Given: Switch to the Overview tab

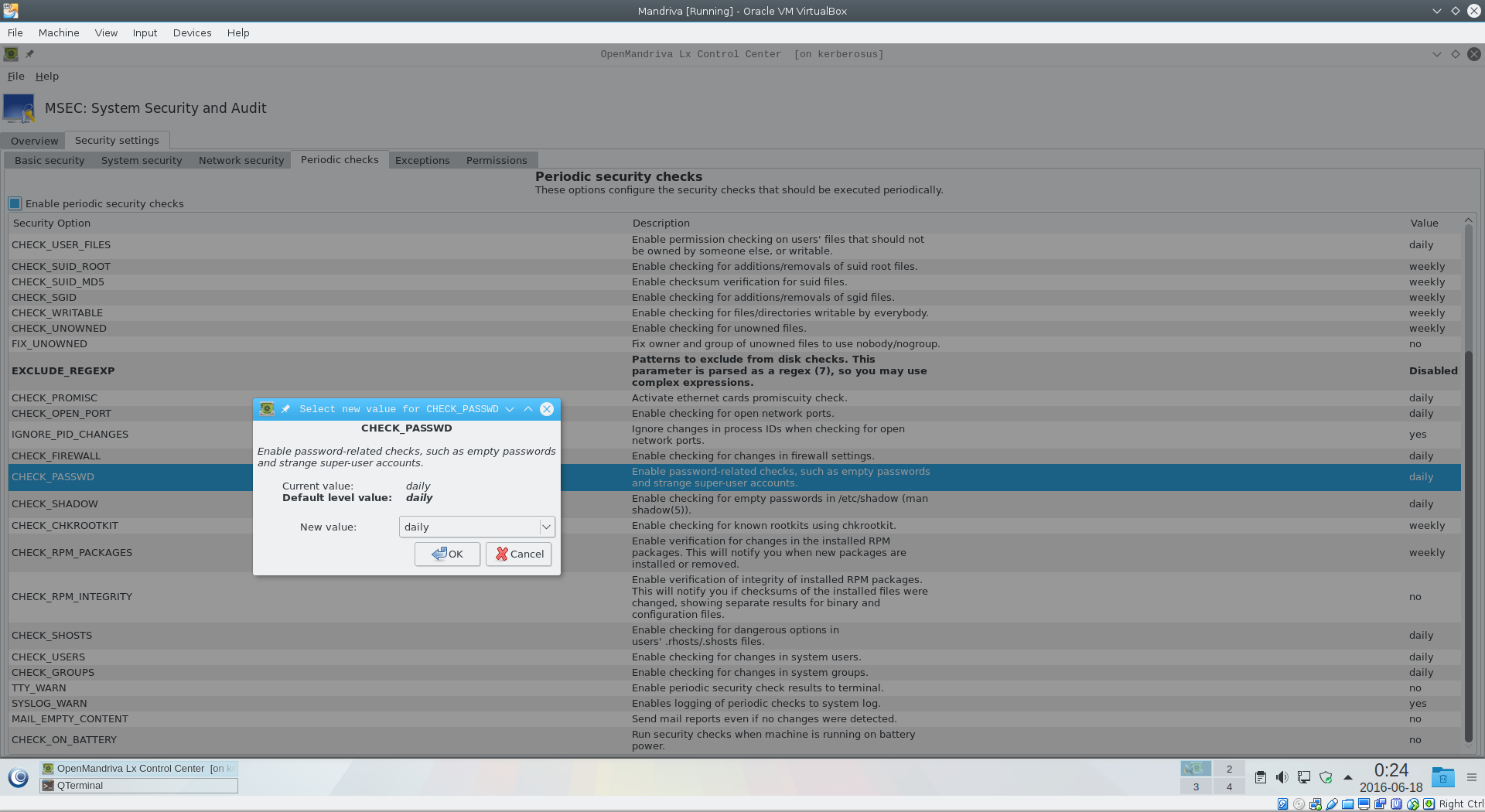Looking at the screenshot, I should pos(34,141).
